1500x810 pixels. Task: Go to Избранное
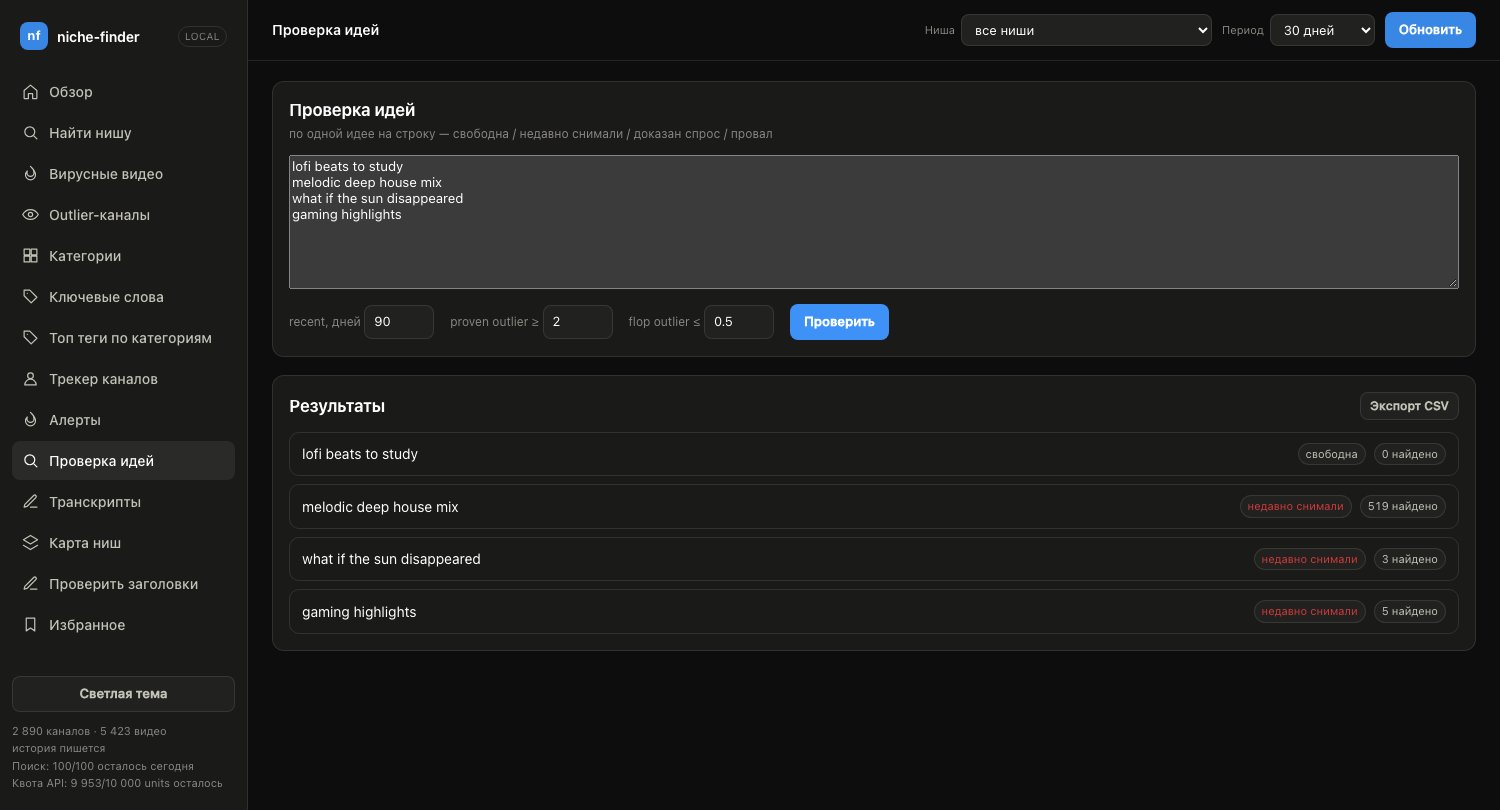tap(123, 625)
